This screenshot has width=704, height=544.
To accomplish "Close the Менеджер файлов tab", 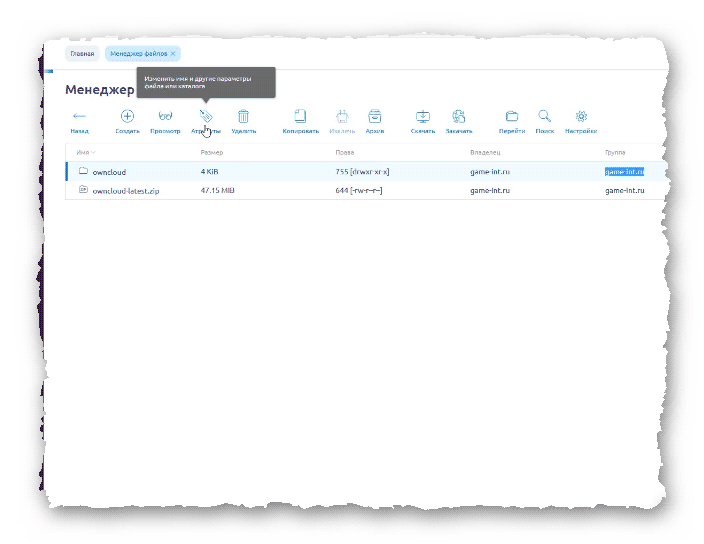I will pos(173,53).
